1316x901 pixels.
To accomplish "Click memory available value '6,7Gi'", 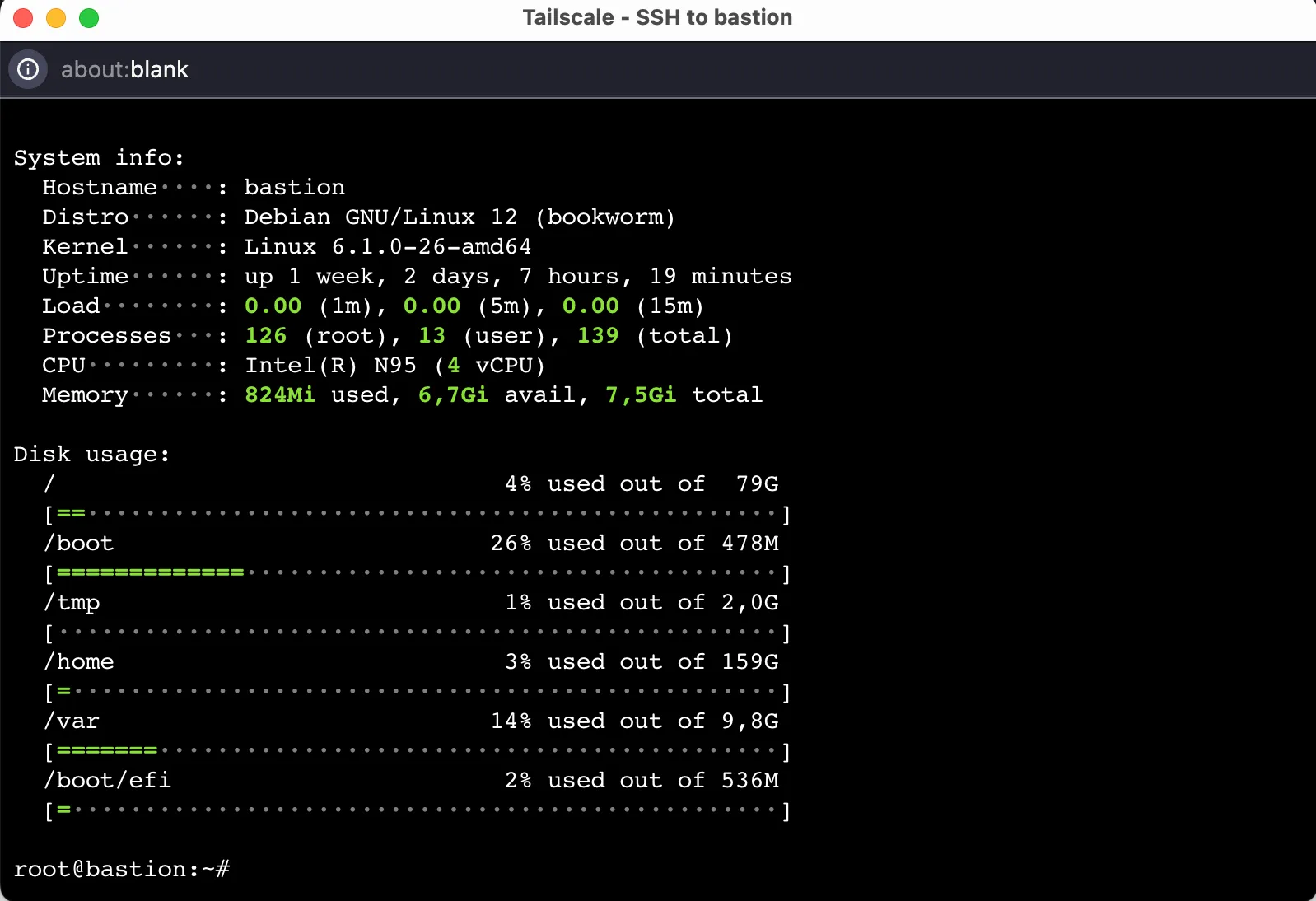I will coord(453,395).
